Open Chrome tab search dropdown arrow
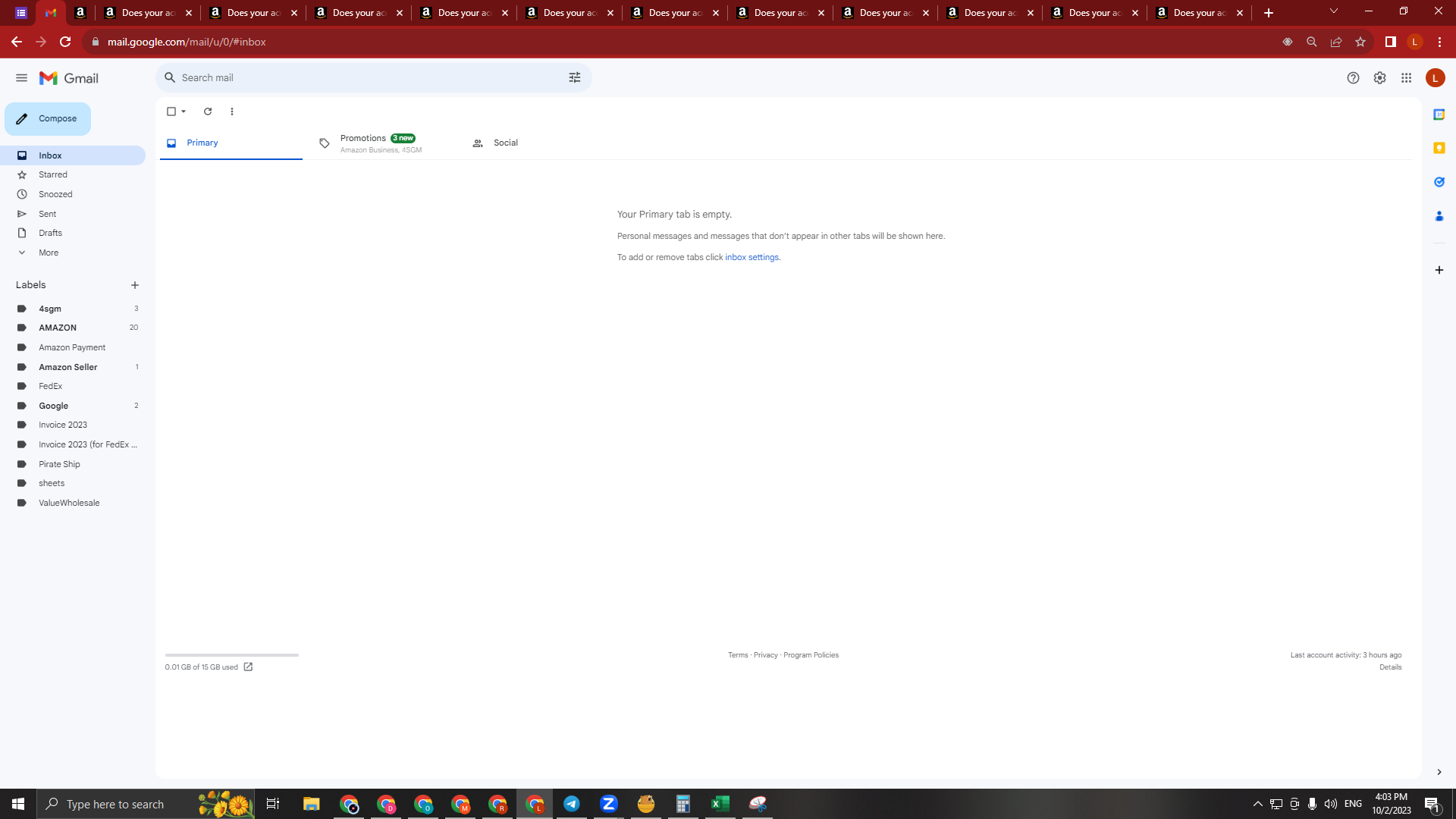1456x819 pixels. [1334, 11]
